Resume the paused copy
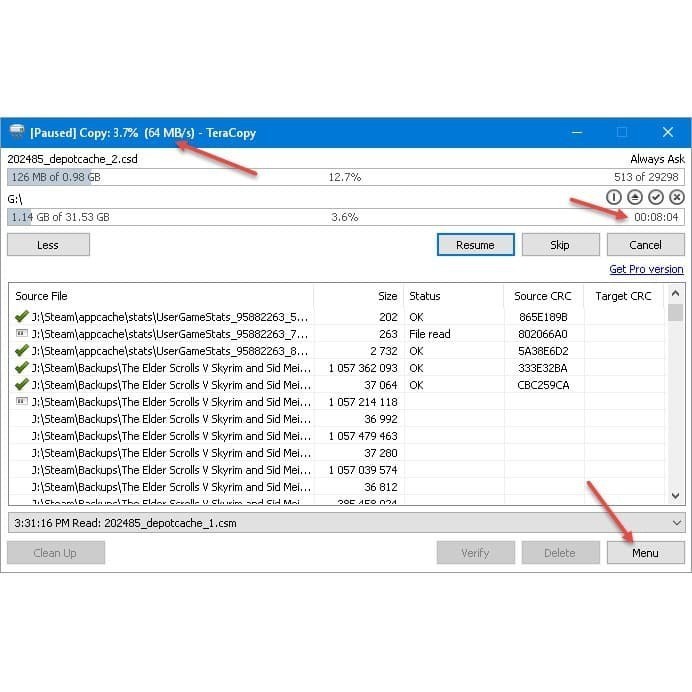This screenshot has width=692, height=692. 476,245
